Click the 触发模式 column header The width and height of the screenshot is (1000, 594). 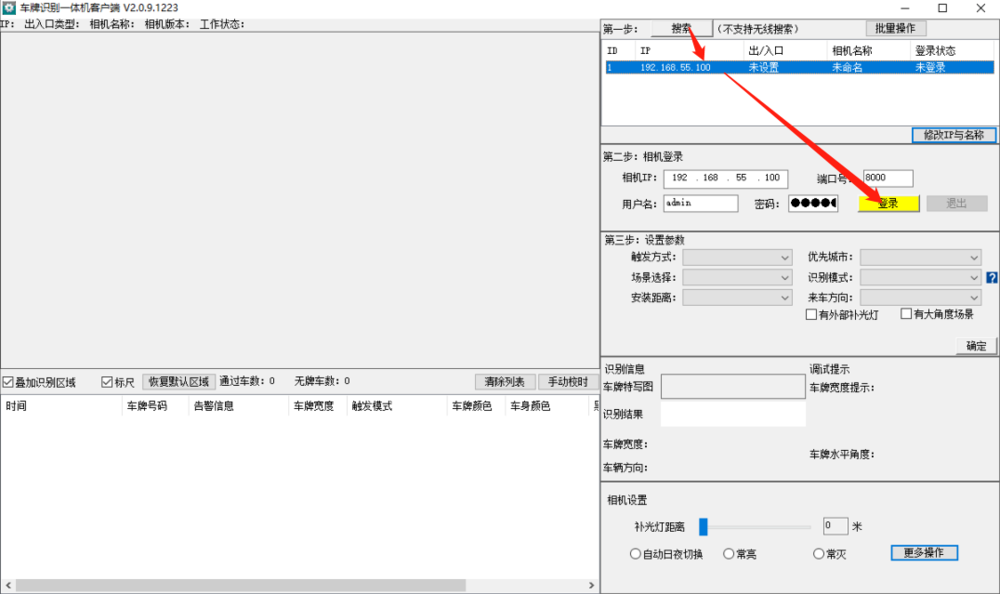coord(397,406)
